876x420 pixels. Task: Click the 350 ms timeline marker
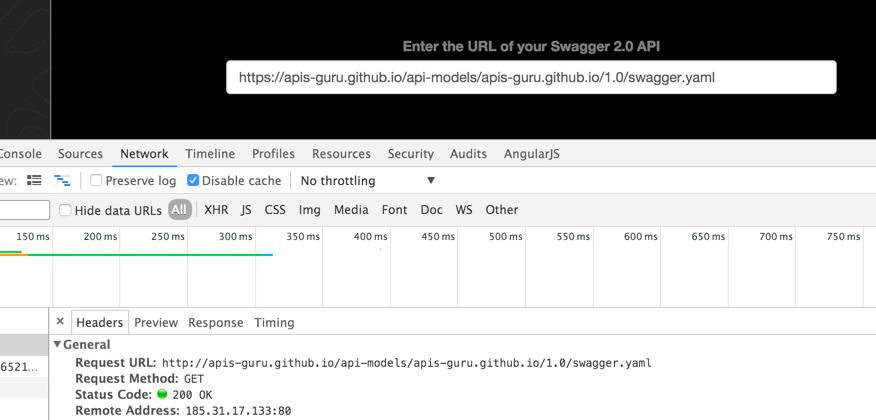point(303,237)
